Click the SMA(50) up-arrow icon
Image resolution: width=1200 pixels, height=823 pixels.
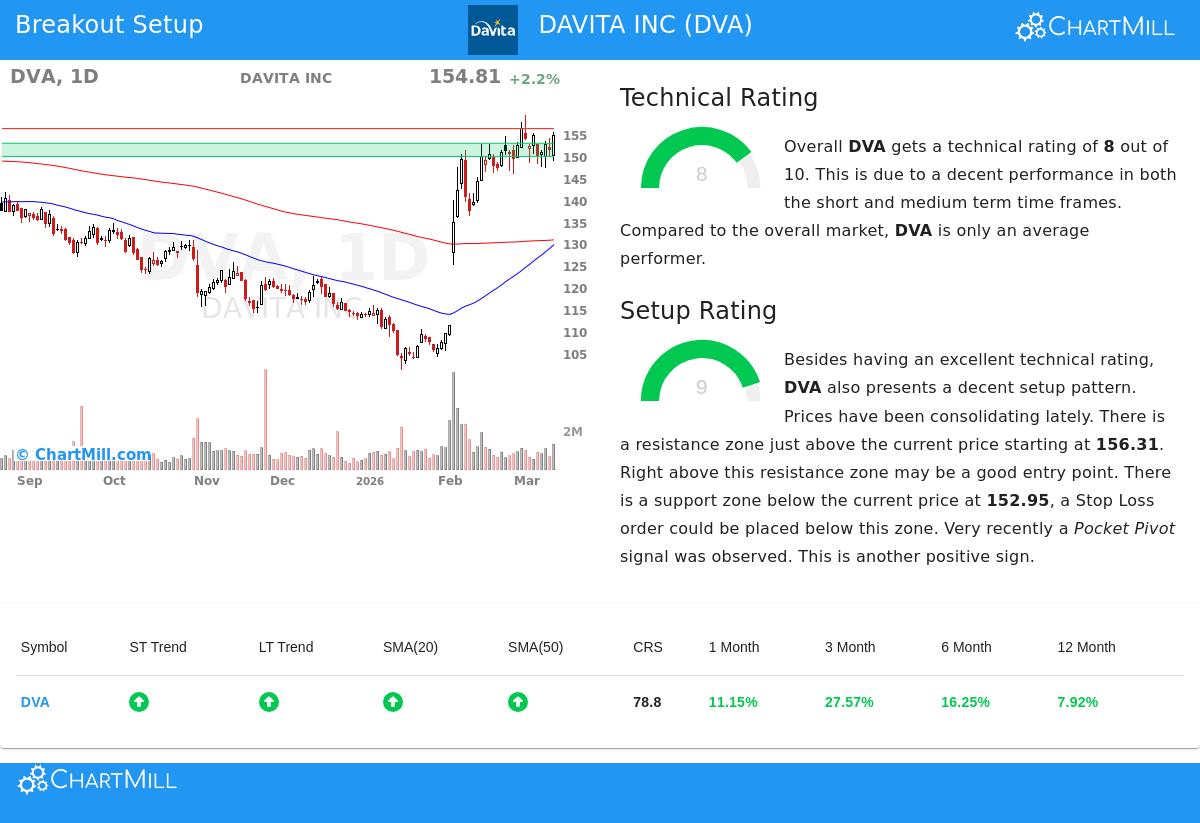point(518,702)
